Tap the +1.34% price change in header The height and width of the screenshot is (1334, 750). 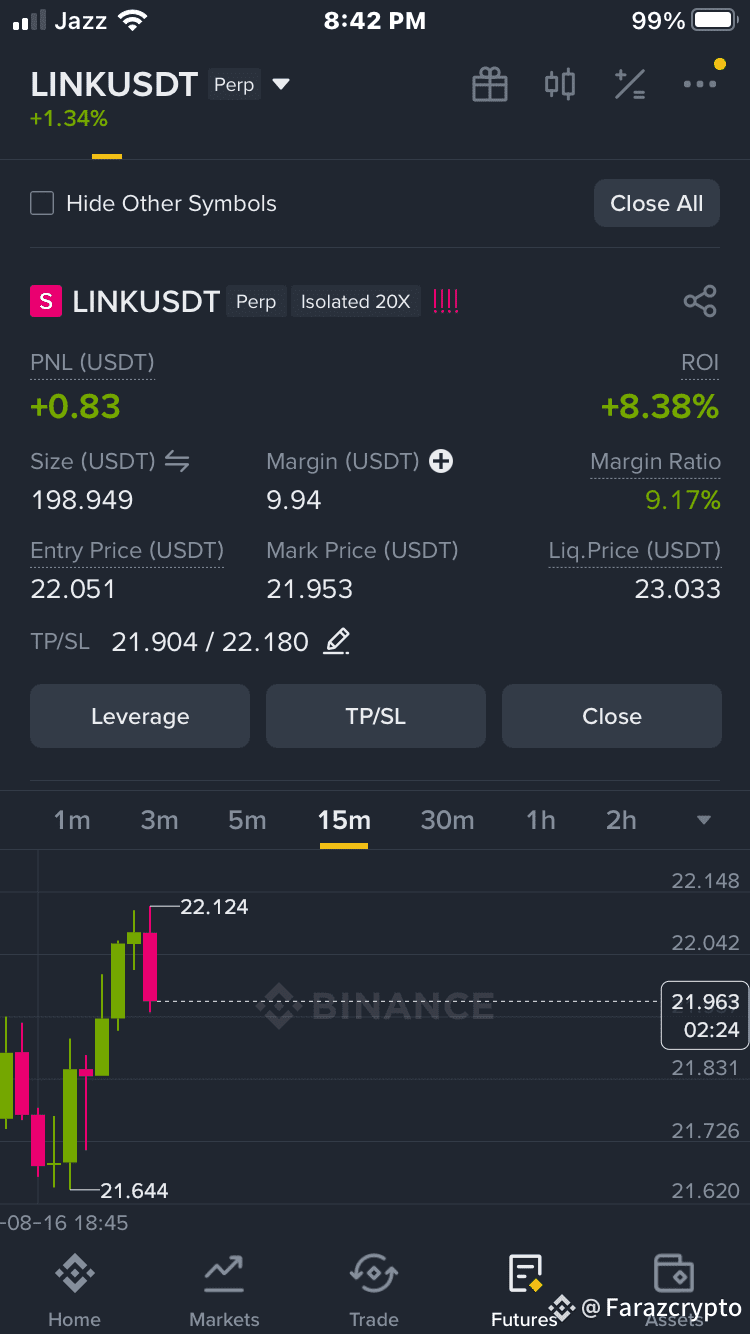tap(69, 119)
